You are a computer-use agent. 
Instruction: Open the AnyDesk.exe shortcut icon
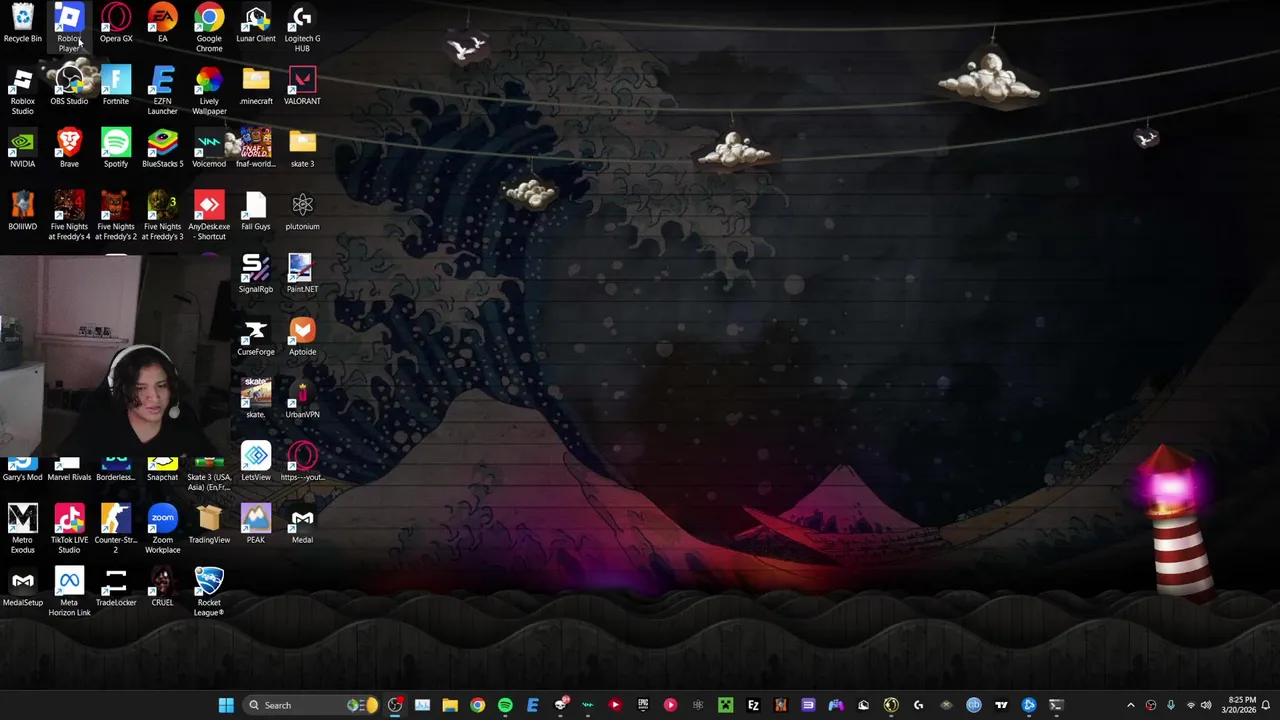(209, 216)
